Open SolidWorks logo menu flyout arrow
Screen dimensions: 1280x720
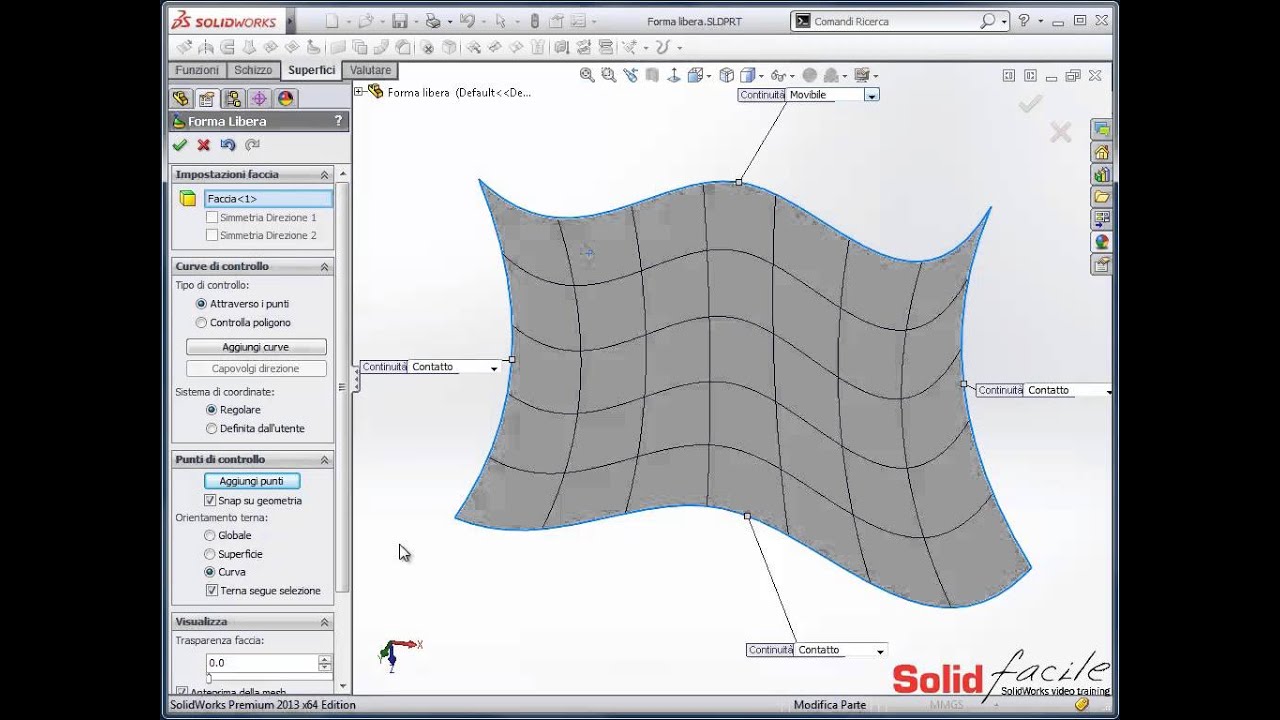[290, 20]
